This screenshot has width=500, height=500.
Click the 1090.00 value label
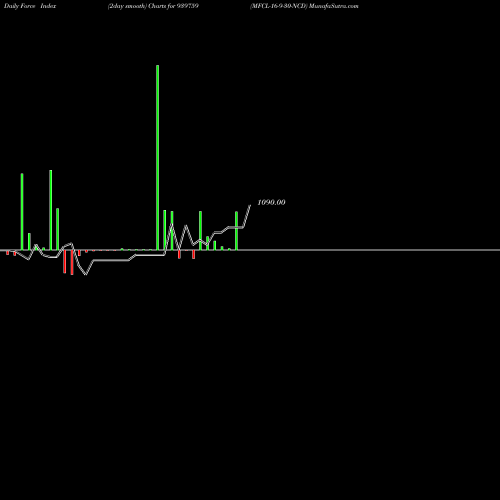pyautogui.click(x=271, y=202)
